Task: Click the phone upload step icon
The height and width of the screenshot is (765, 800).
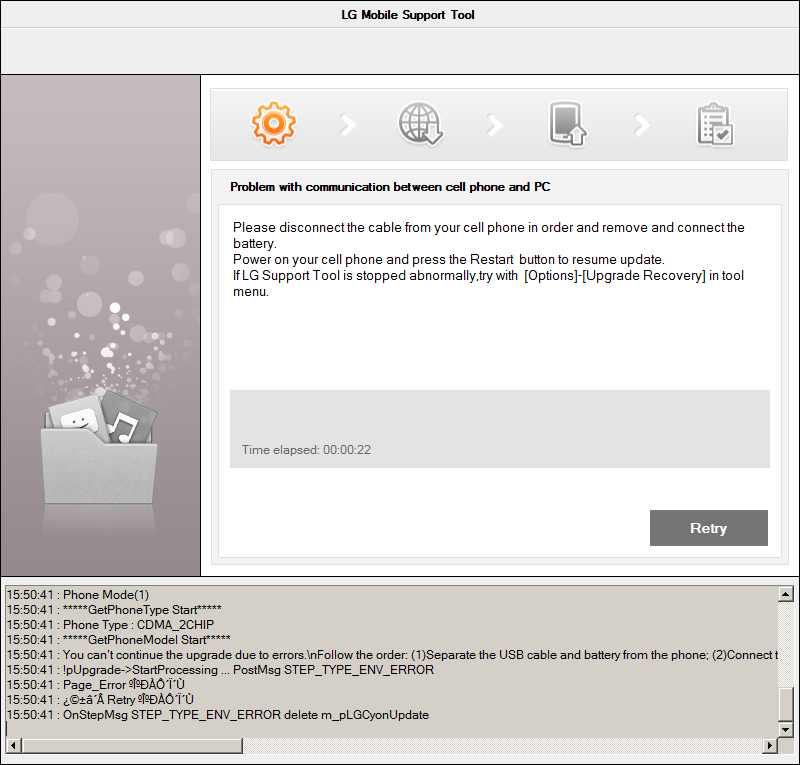Action: [567, 125]
